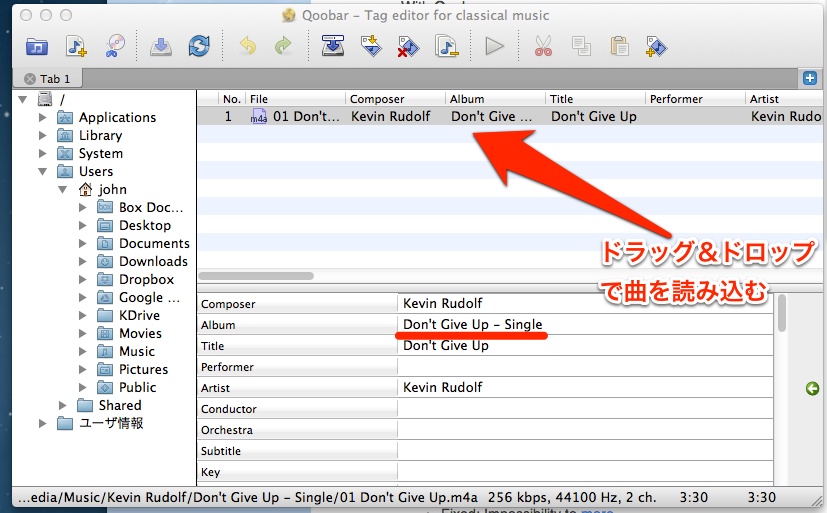The height and width of the screenshot is (513, 827).
Task: Sort by the Album column header
Action: [495, 99]
